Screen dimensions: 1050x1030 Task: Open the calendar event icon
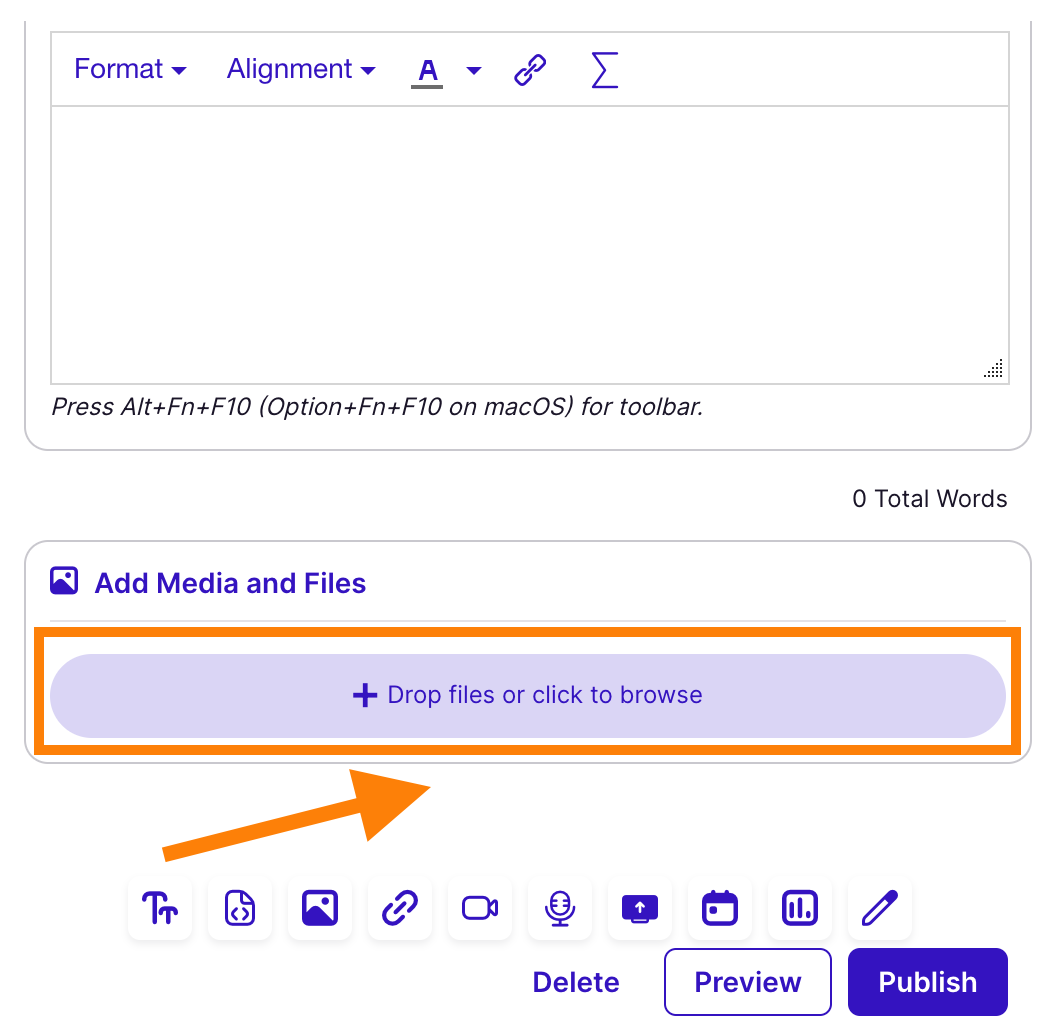pos(720,908)
